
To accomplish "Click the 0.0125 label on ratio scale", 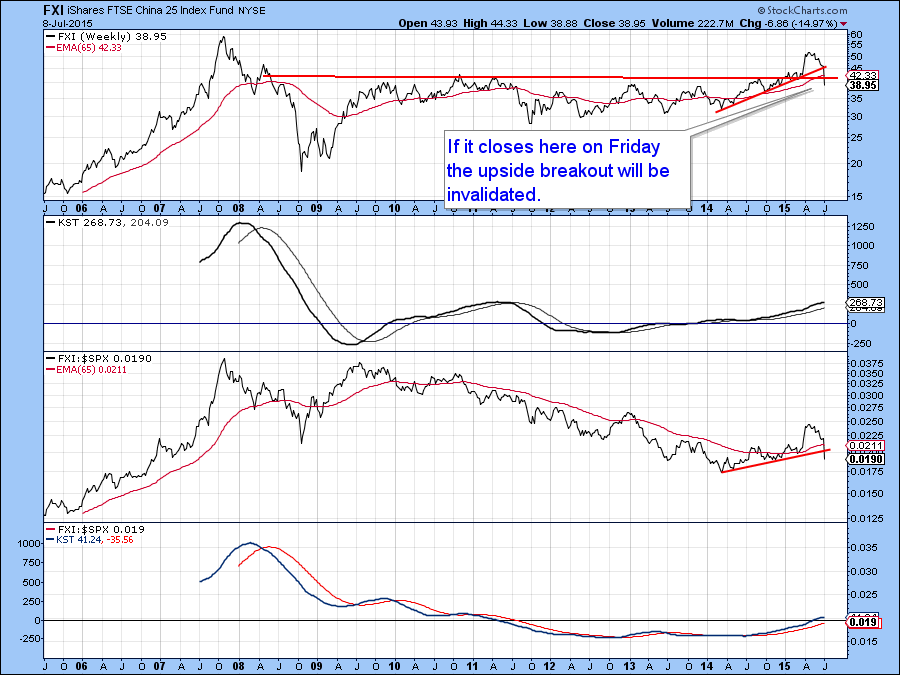I will click(x=867, y=518).
